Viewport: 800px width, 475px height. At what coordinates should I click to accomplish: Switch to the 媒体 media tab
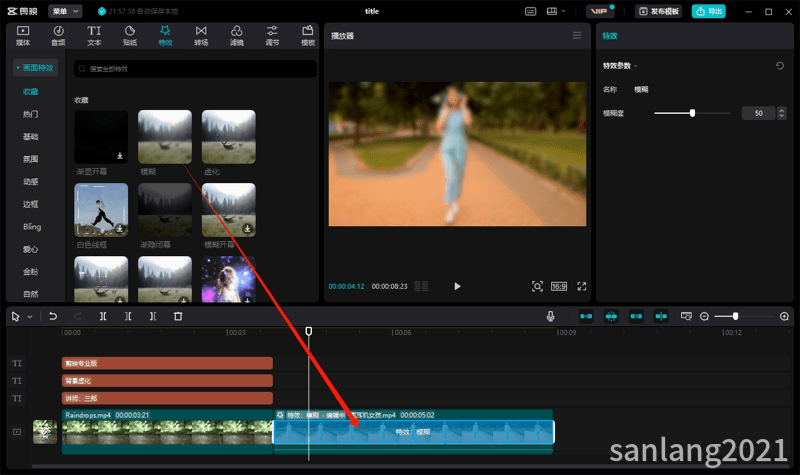pyautogui.click(x=23, y=36)
